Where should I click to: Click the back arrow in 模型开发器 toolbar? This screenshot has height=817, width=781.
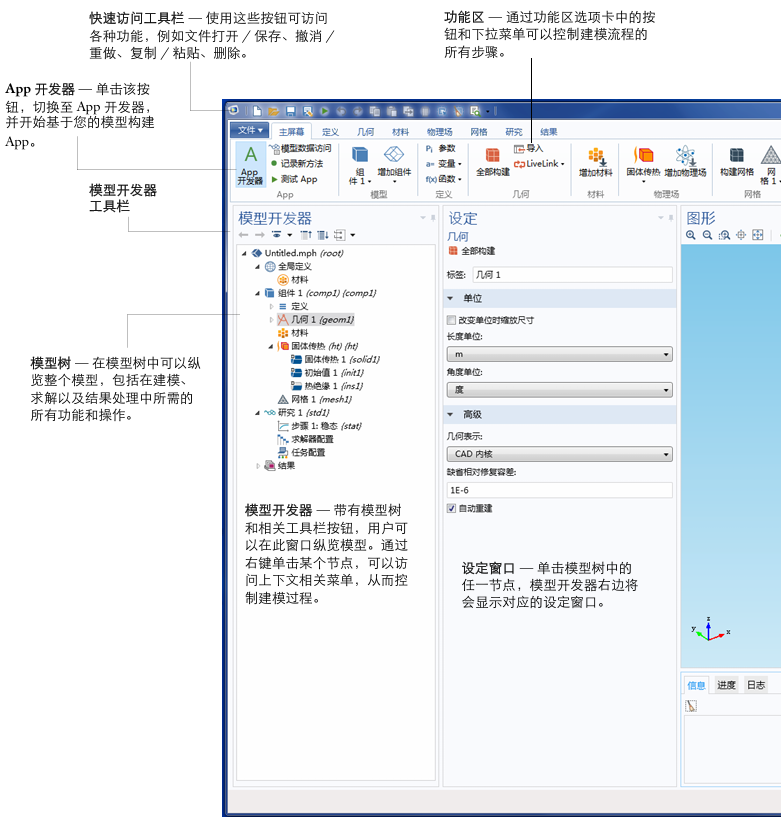[x=243, y=235]
